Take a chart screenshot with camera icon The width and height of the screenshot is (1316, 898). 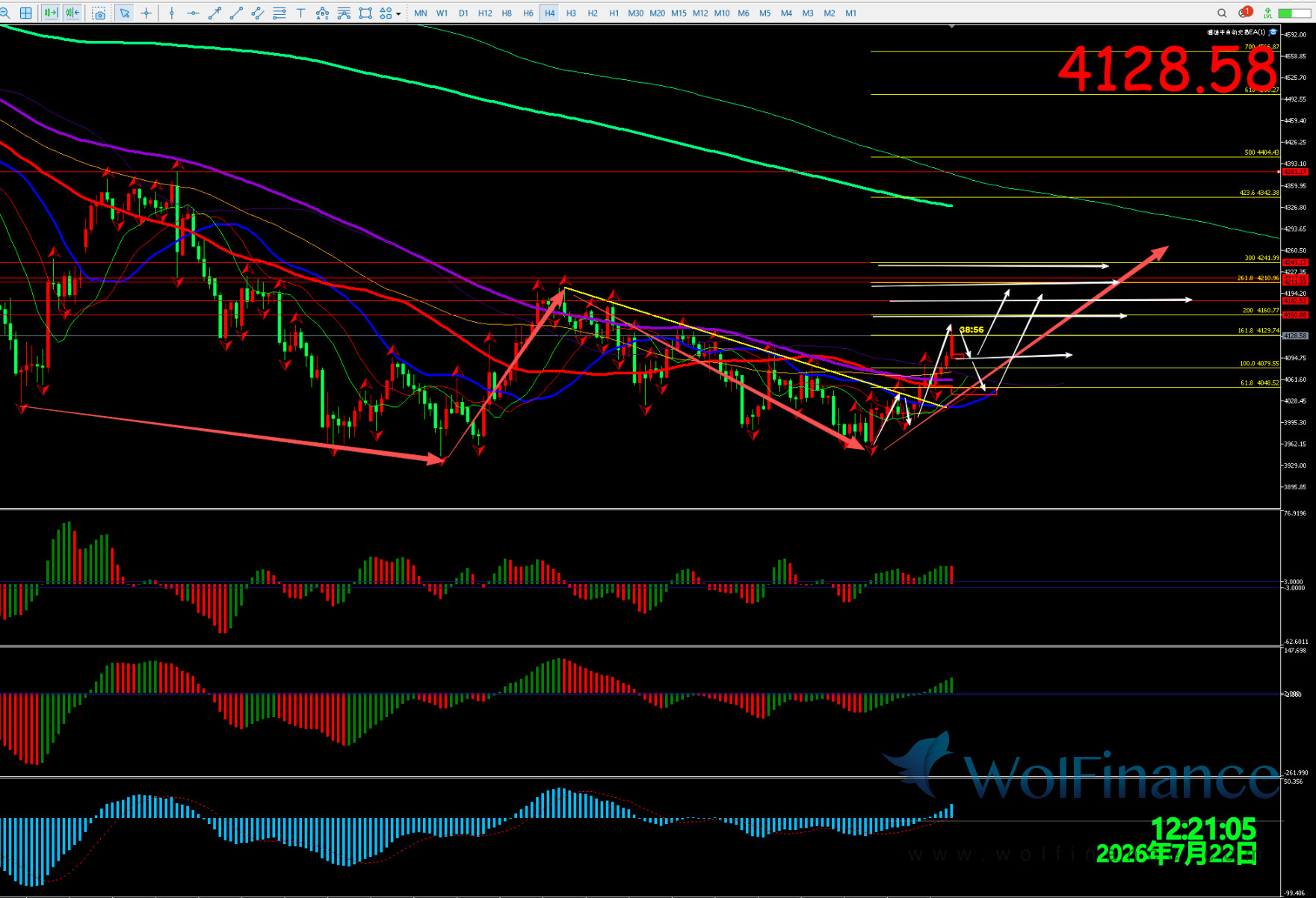pos(99,13)
